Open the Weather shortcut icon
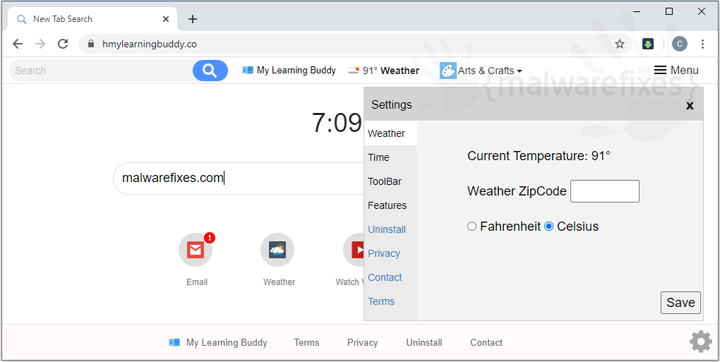This screenshot has height=362, width=720. tap(277, 250)
